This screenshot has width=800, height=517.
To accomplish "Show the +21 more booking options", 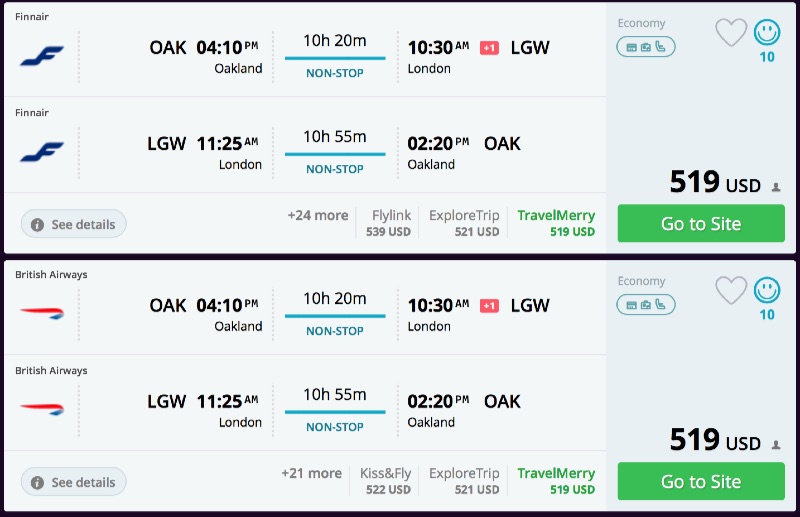I will coord(312,473).
